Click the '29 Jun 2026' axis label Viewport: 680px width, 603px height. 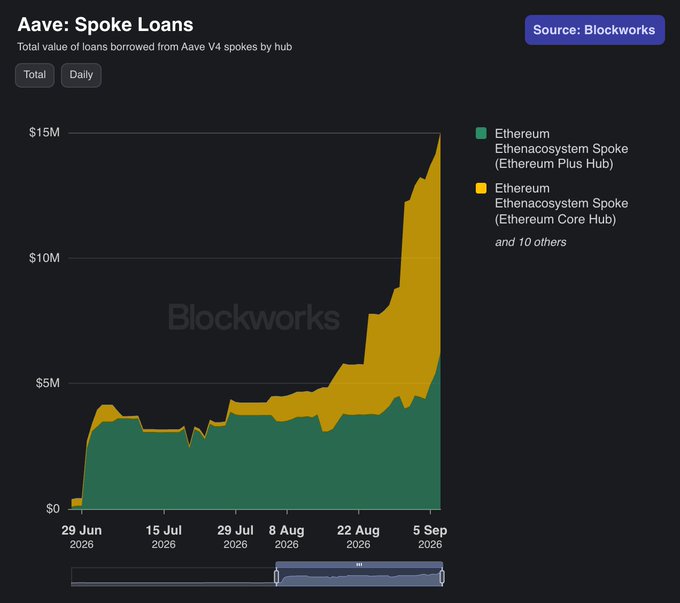coord(82,537)
